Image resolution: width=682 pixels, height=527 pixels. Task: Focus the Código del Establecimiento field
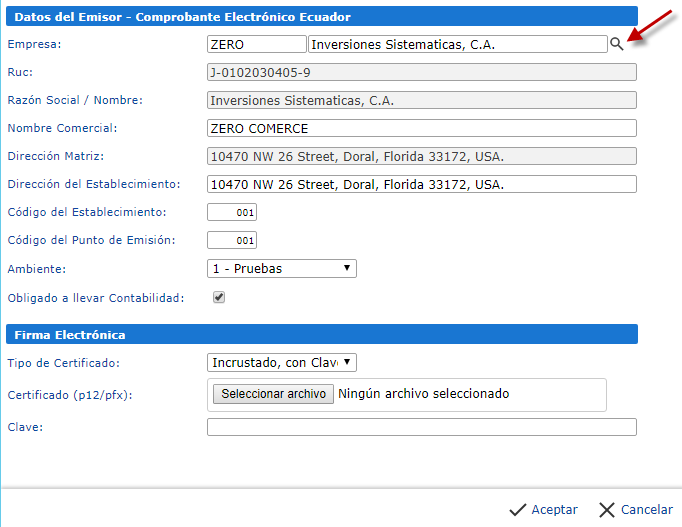[x=232, y=213]
